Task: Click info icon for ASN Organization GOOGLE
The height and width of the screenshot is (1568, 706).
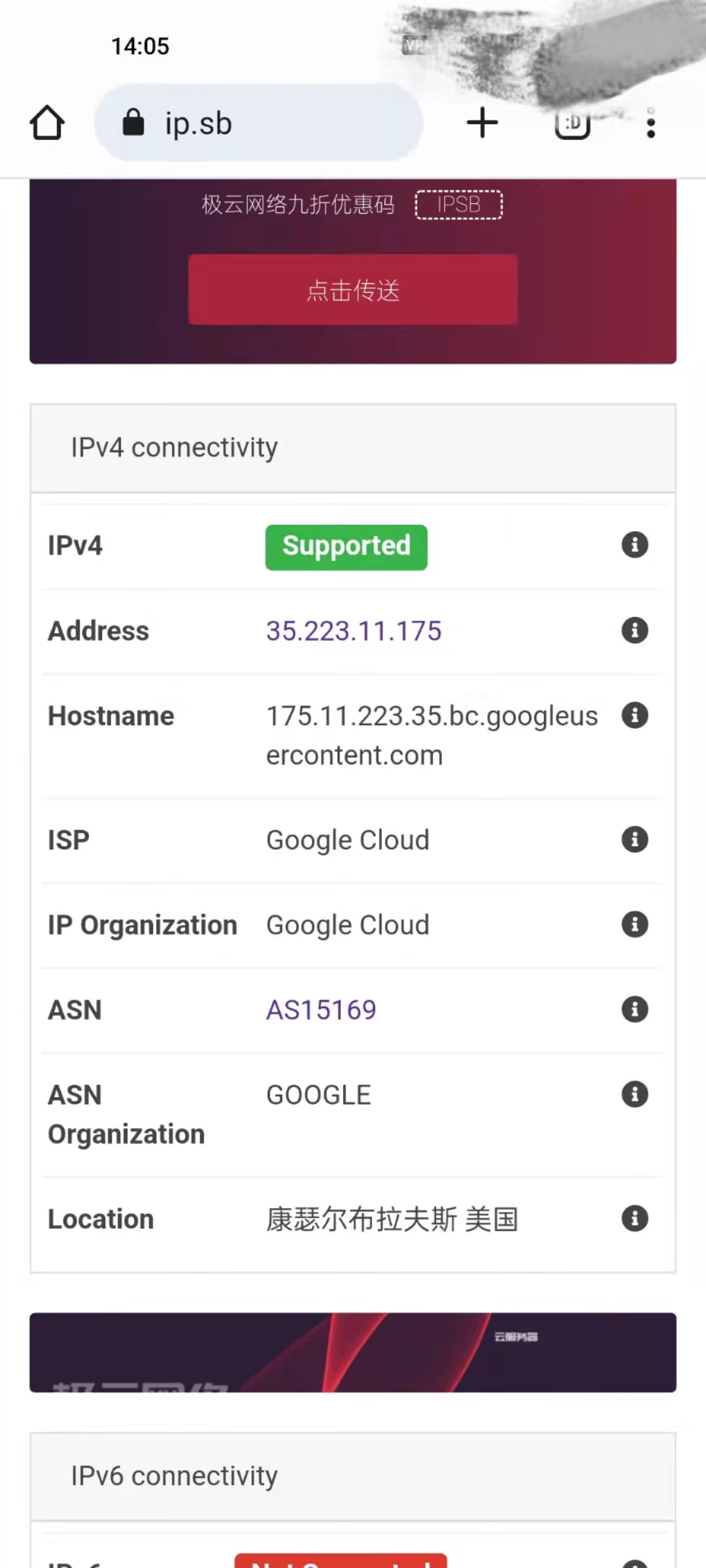Action: [635, 1094]
